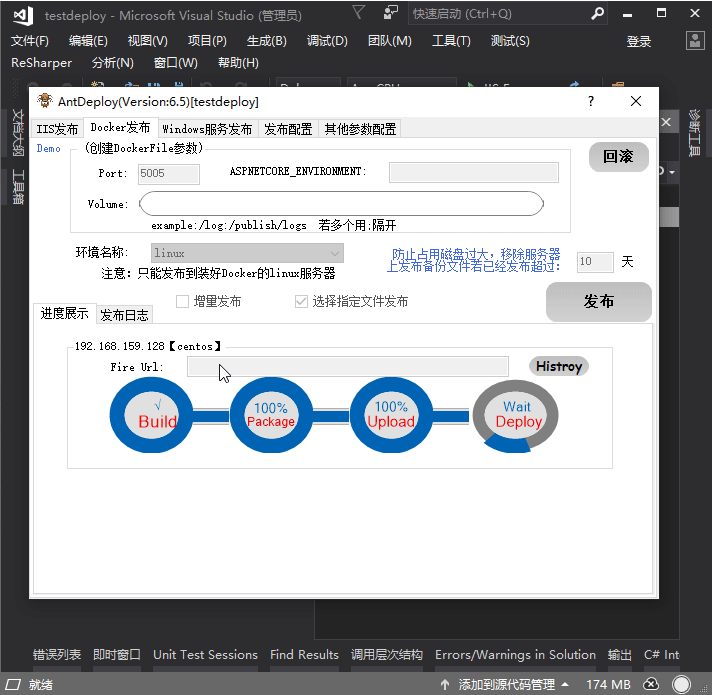Viewport: 712px width, 695px height.
Task: Click the Upload progress circle
Action: (x=391, y=413)
